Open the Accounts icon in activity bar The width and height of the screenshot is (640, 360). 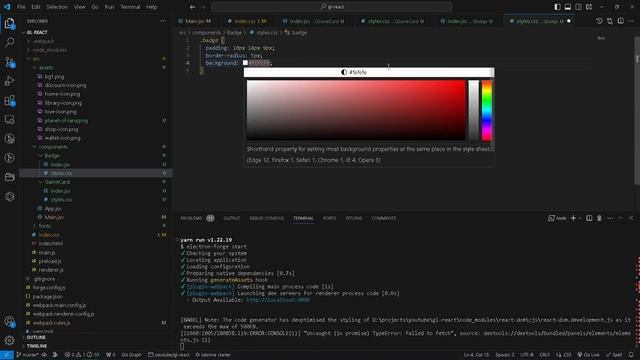point(9,322)
